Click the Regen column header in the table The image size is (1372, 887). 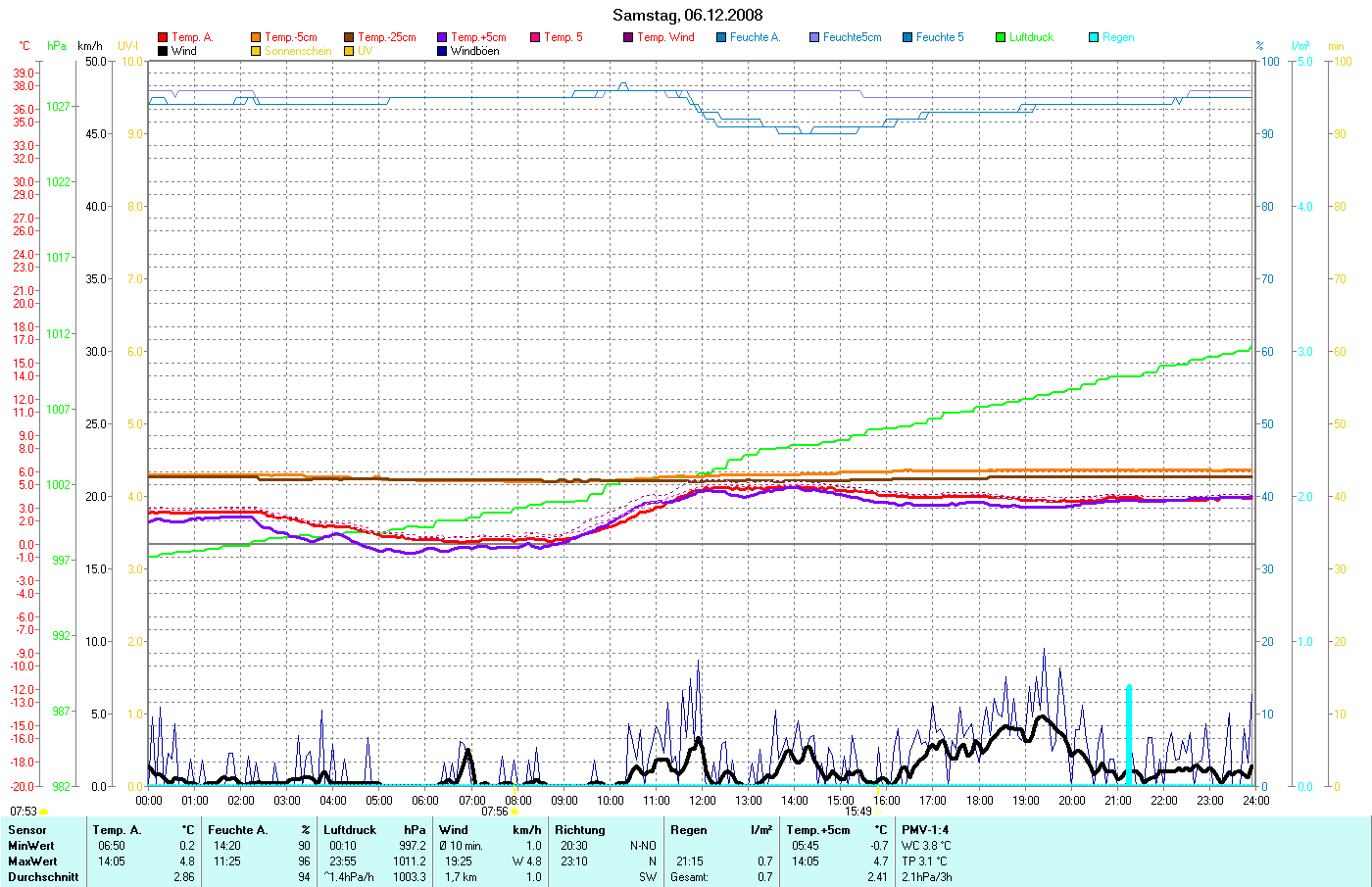tap(689, 830)
